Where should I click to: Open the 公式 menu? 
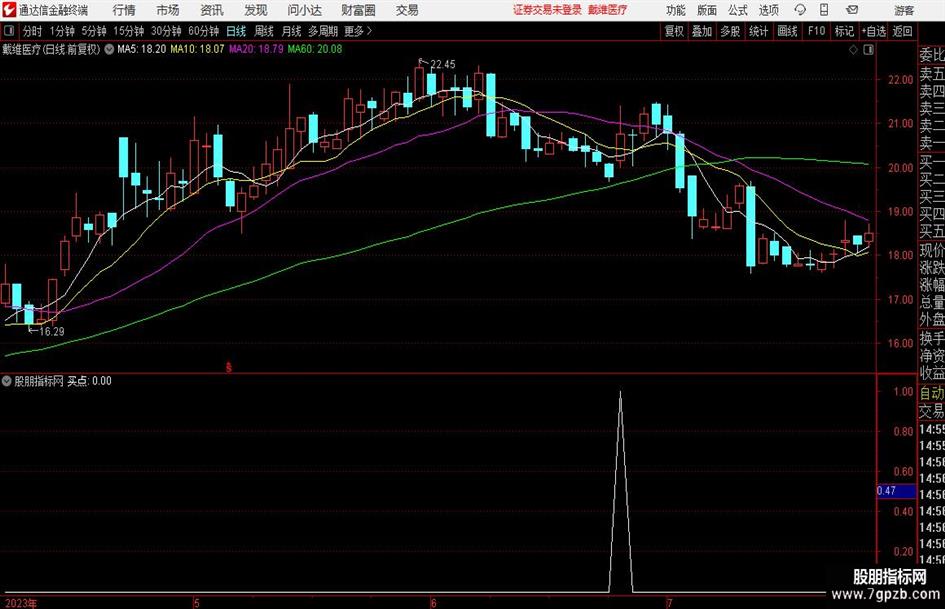(738, 10)
